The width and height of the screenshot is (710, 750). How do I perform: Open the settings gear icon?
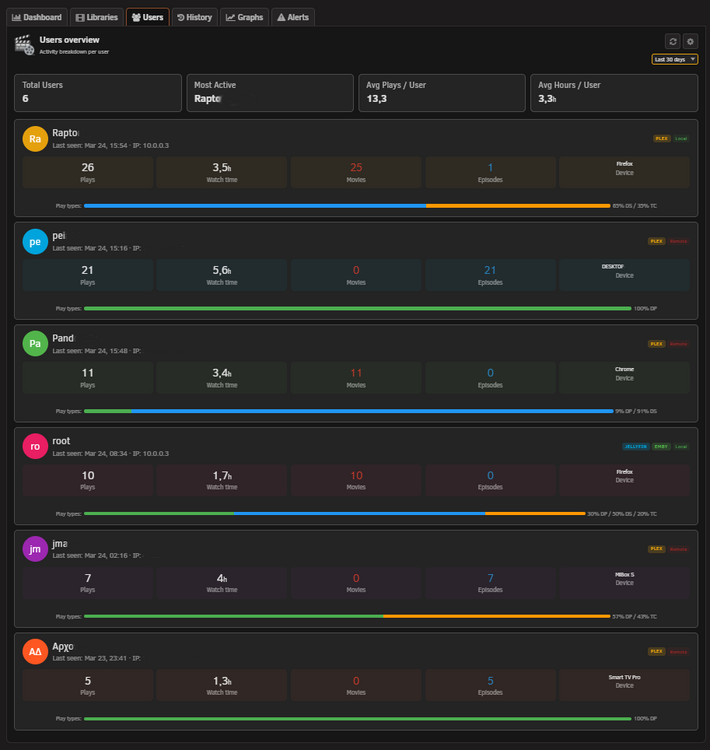click(x=690, y=42)
